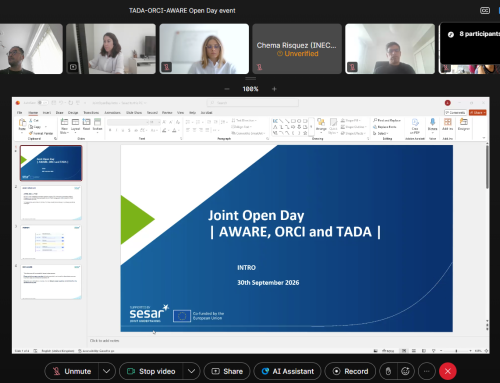Switch to the Review ribbon tab

point(167,113)
